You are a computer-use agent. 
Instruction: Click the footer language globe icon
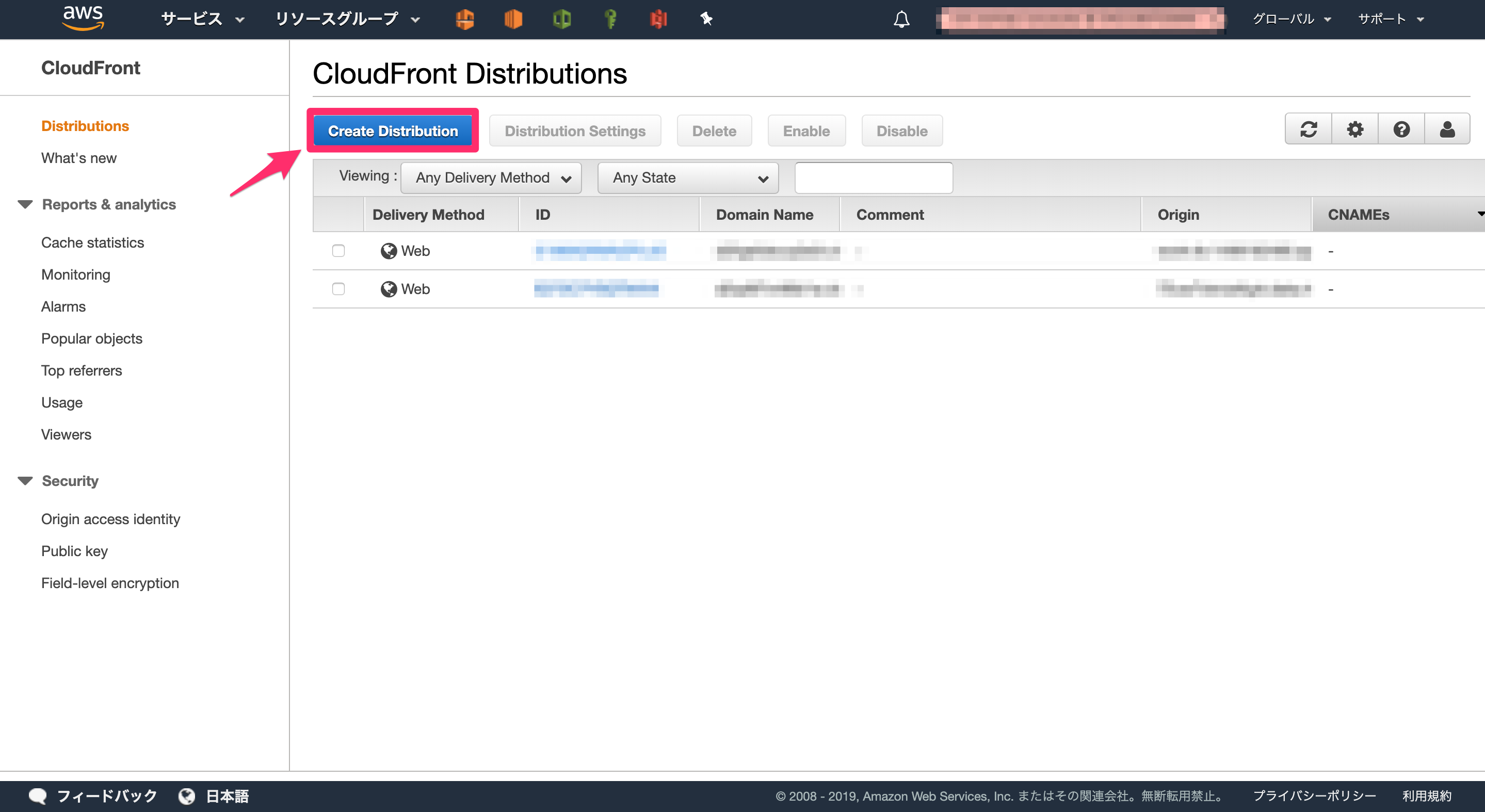coord(186,796)
